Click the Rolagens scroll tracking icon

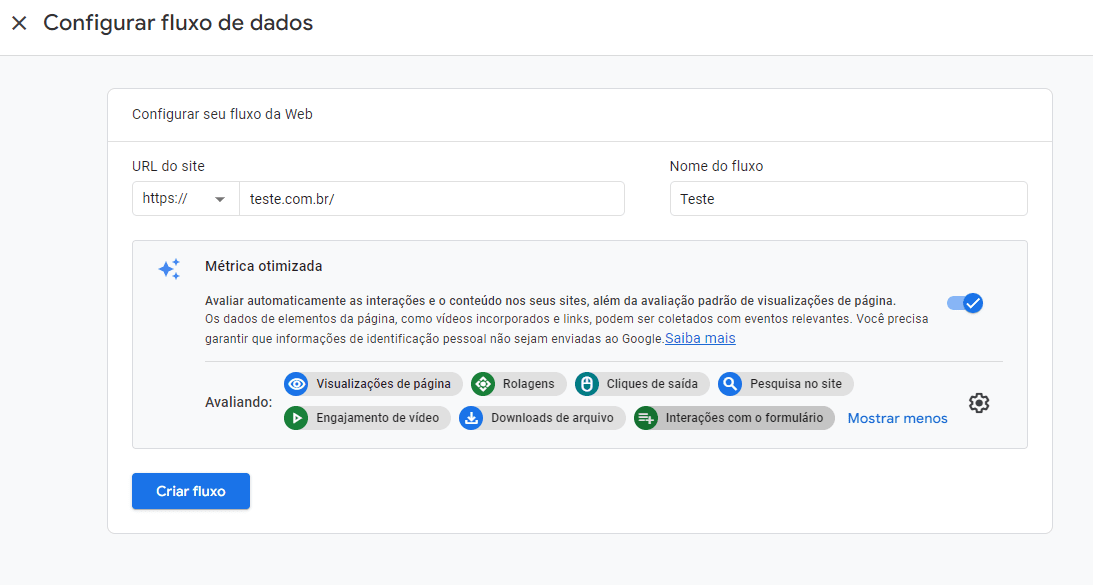coord(483,383)
